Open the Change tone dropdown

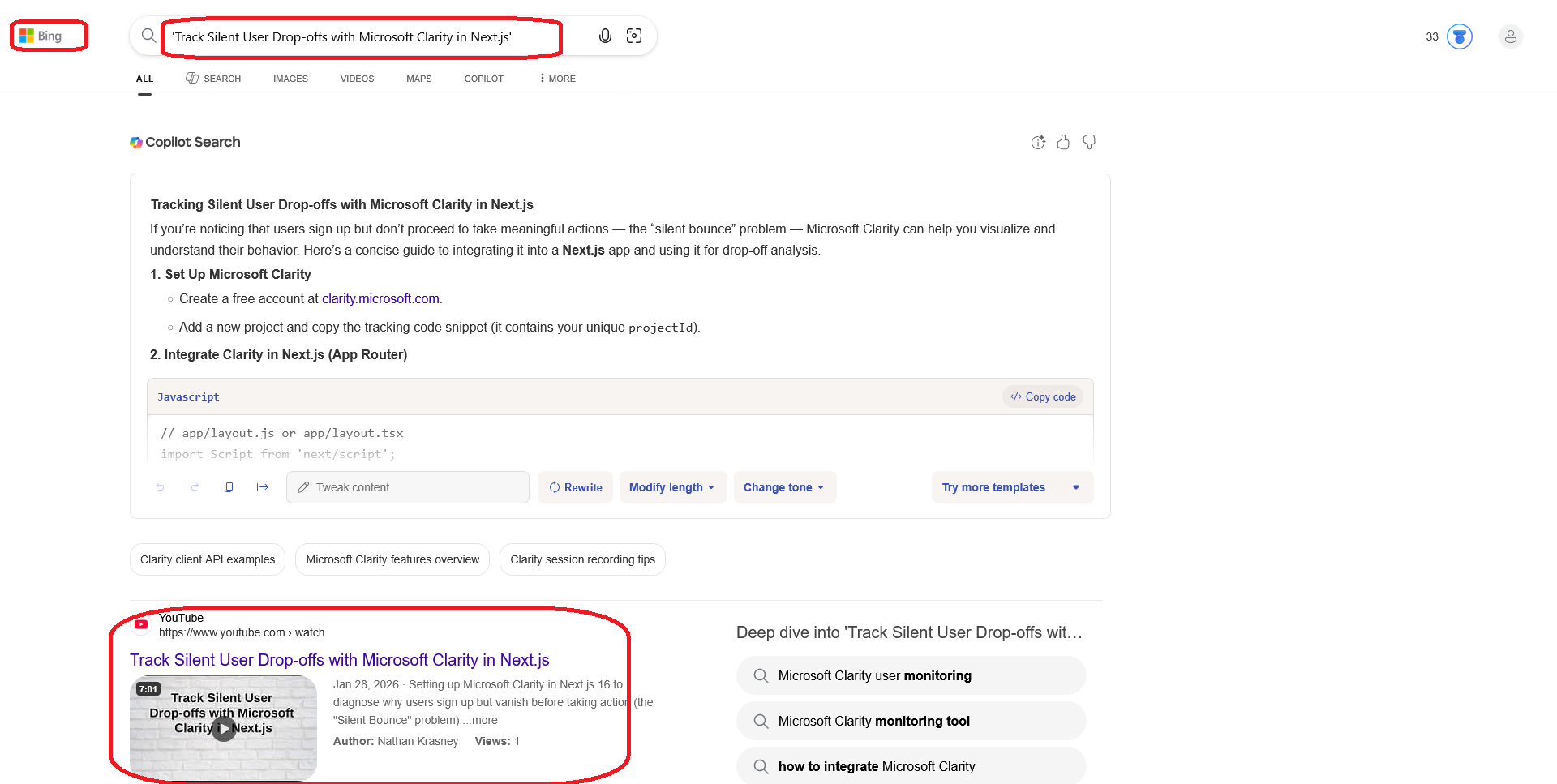(x=783, y=487)
